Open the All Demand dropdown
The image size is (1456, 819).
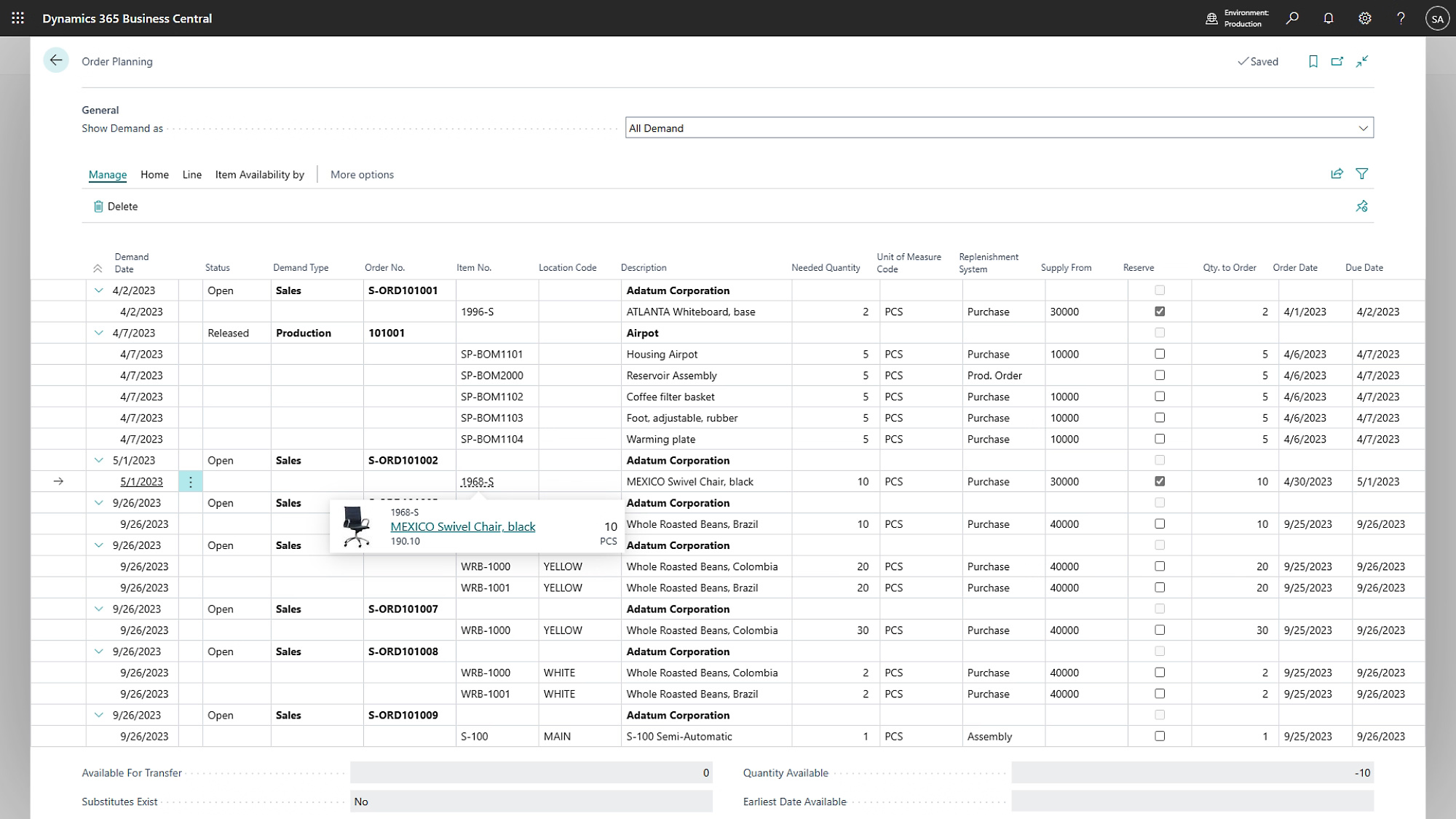point(1364,127)
